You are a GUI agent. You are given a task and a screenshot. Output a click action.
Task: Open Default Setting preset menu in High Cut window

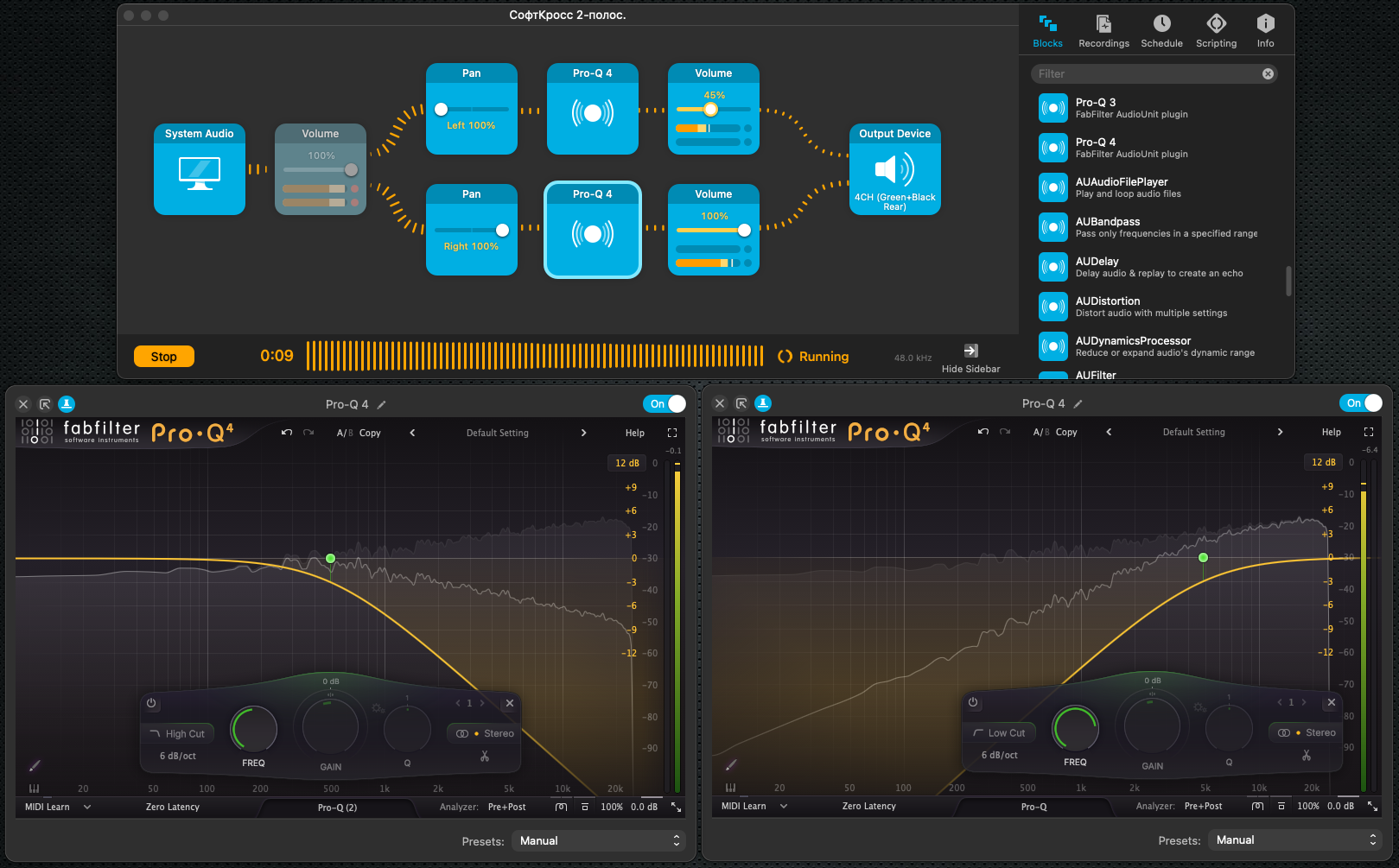(498, 433)
